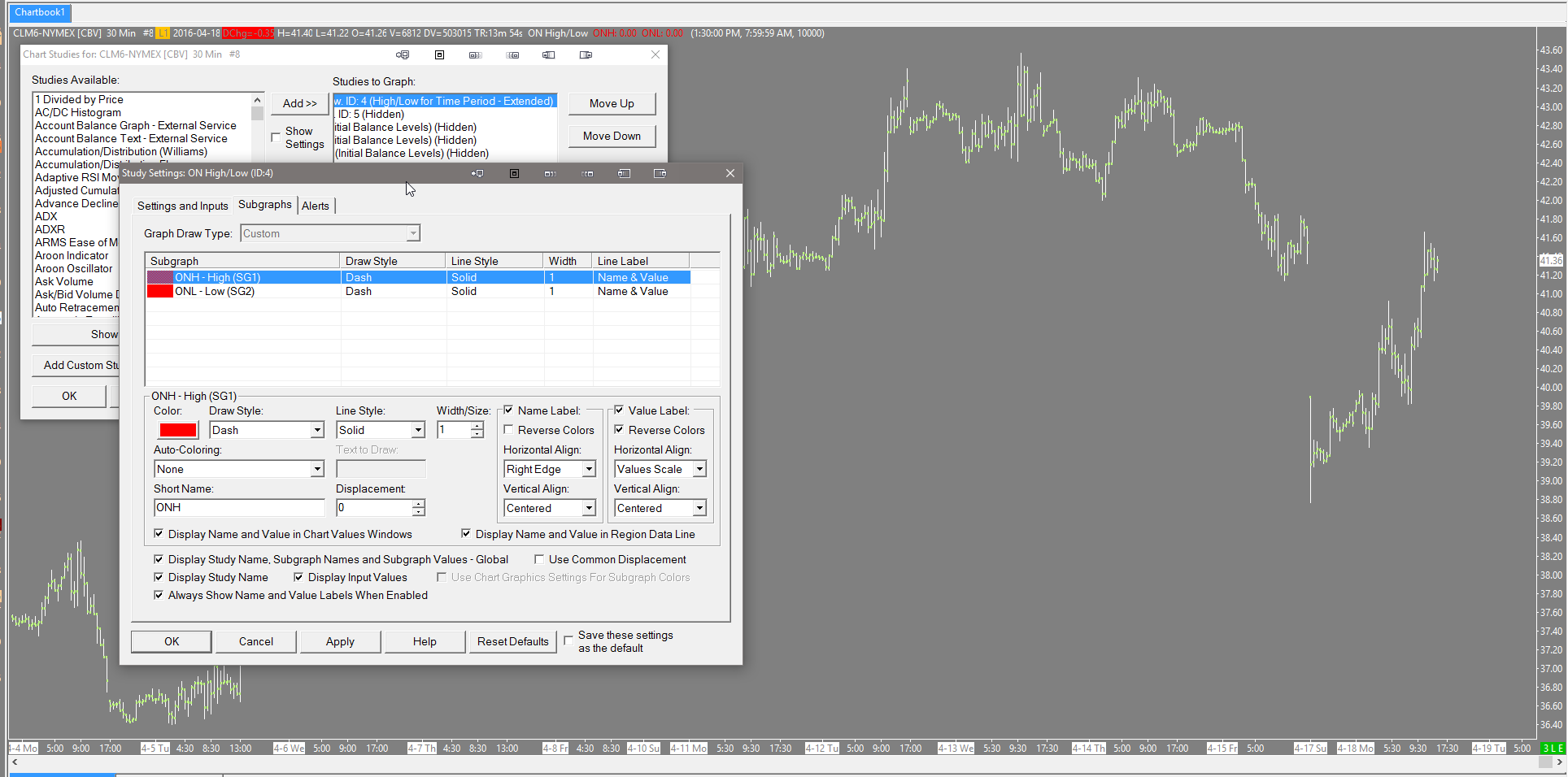Open Name Label Horizontal Align dropdown
Image resolution: width=1568 pixels, height=777 pixels.
pos(589,469)
